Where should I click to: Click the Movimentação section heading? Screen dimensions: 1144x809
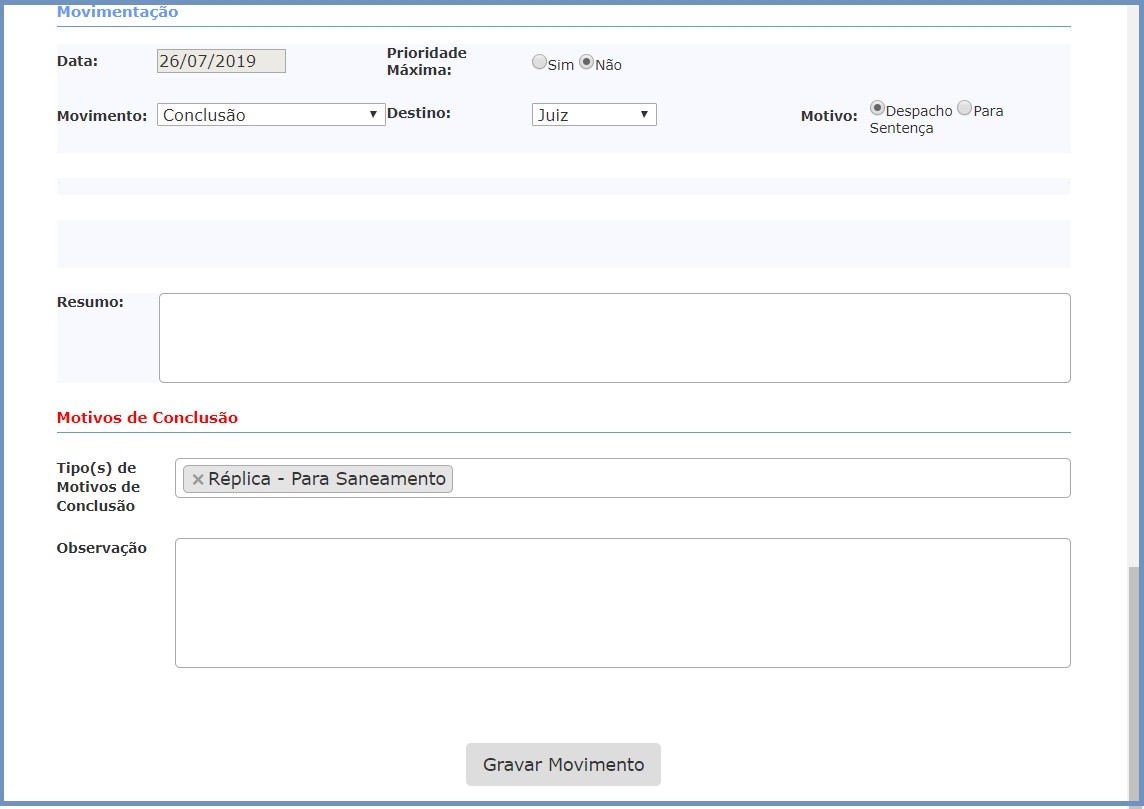117,13
